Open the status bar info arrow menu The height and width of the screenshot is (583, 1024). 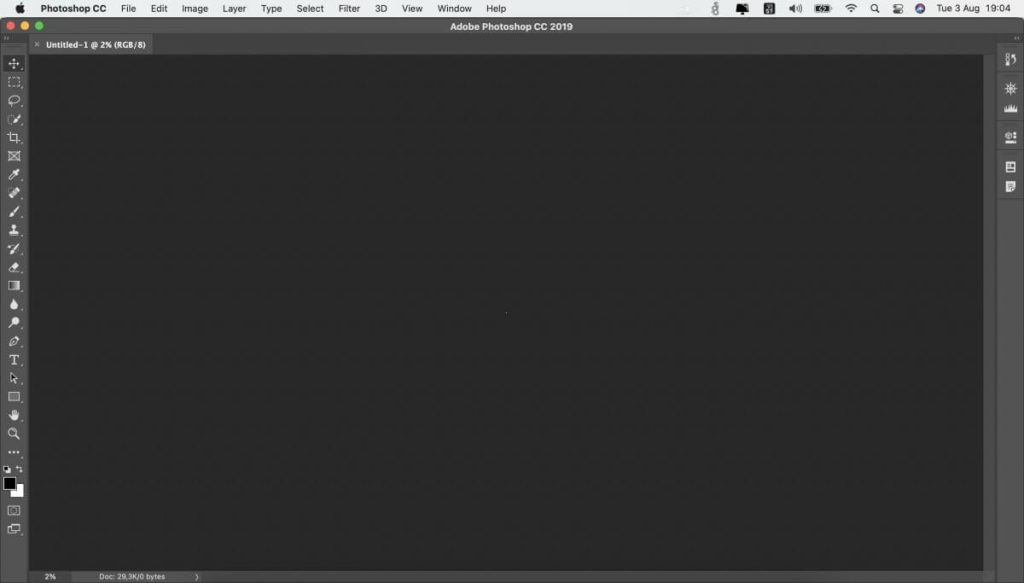point(197,576)
